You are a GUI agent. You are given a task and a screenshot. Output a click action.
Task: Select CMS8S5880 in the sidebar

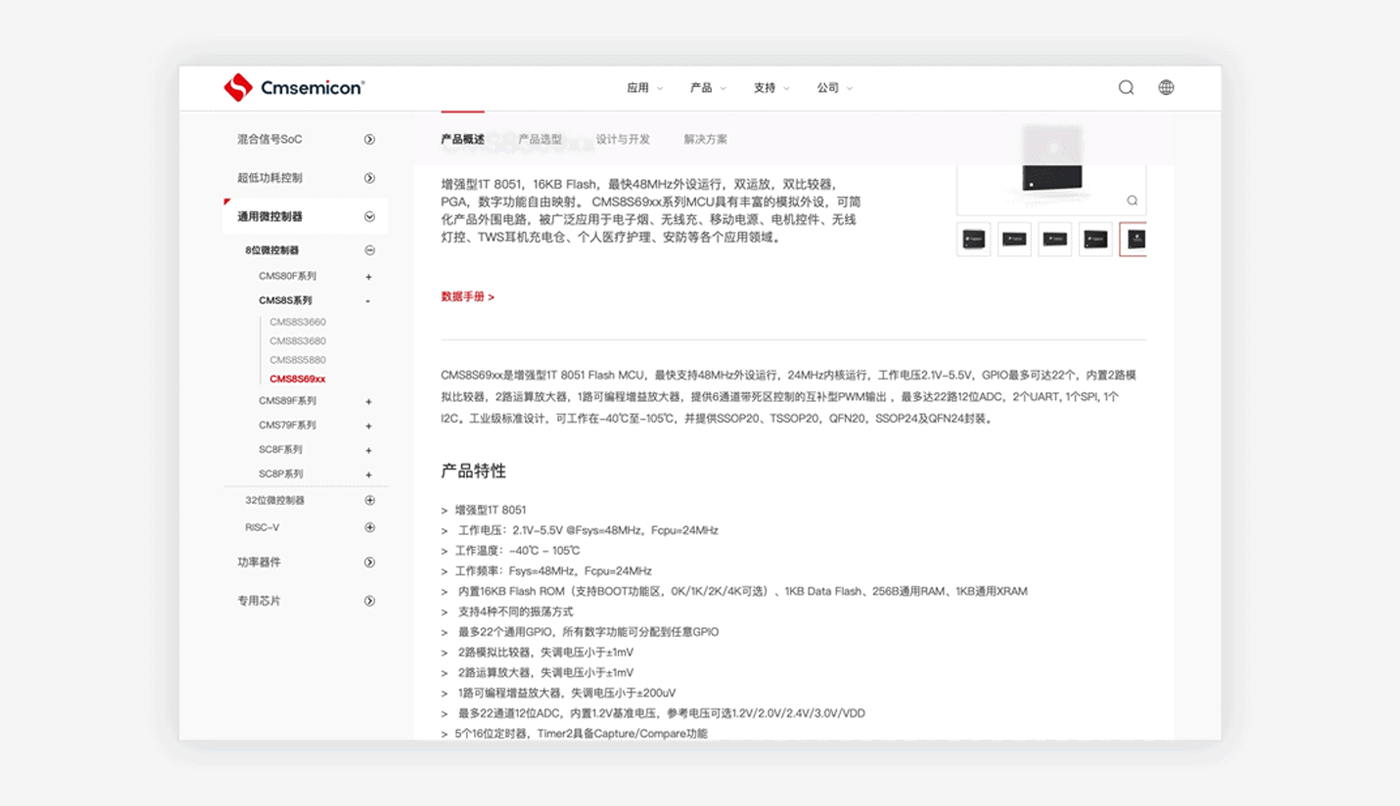pos(298,360)
